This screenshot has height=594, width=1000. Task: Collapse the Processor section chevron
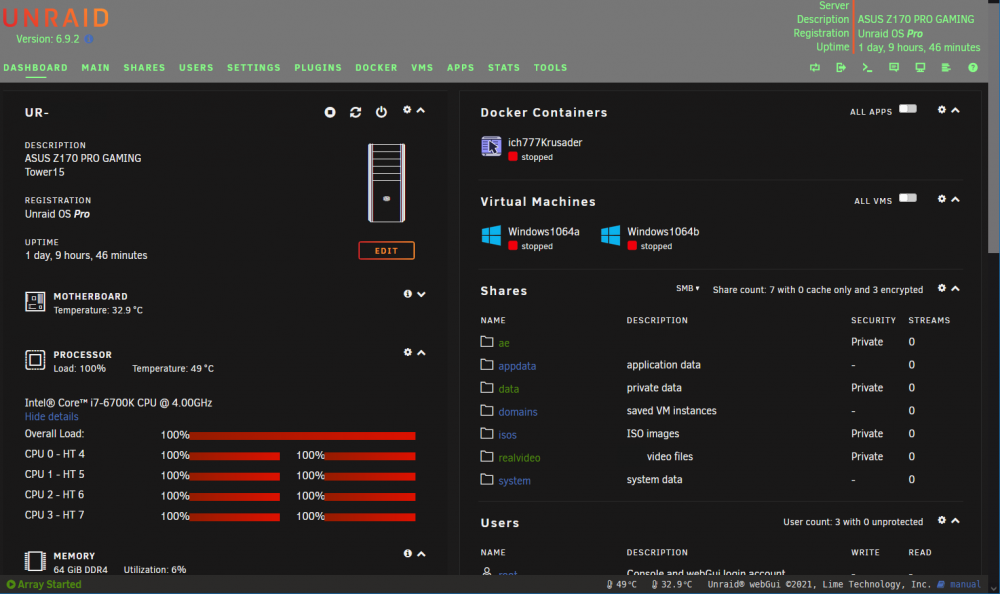(421, 353)
